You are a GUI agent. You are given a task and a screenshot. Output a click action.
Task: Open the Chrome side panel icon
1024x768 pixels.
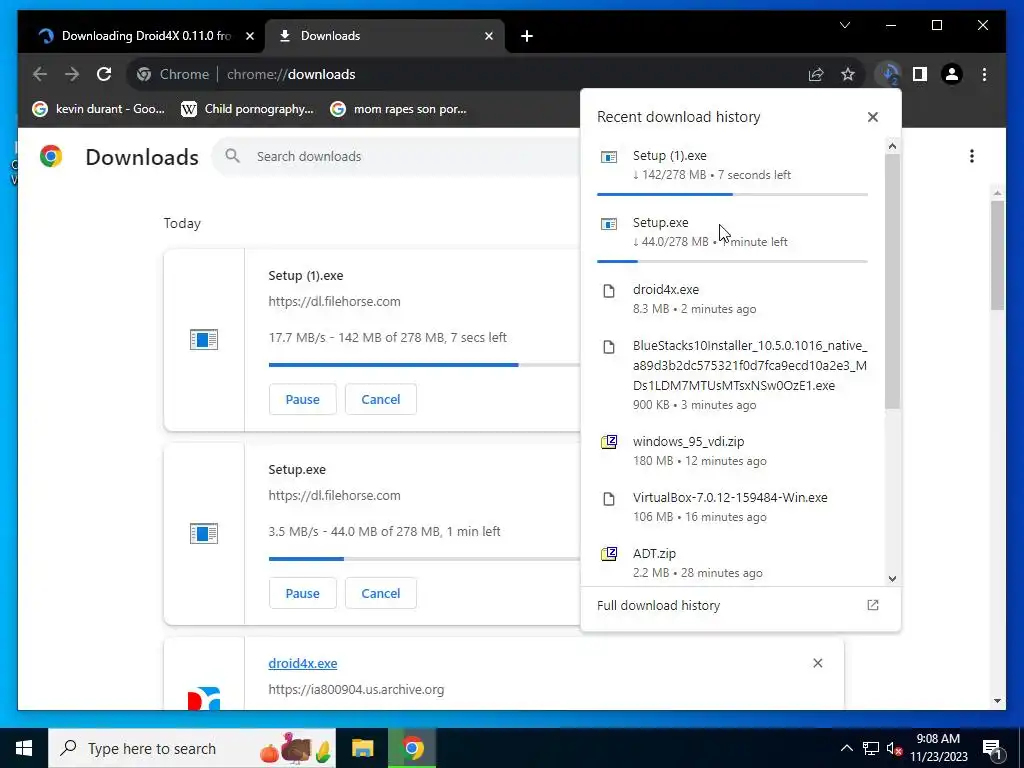[x=920, y=74]
